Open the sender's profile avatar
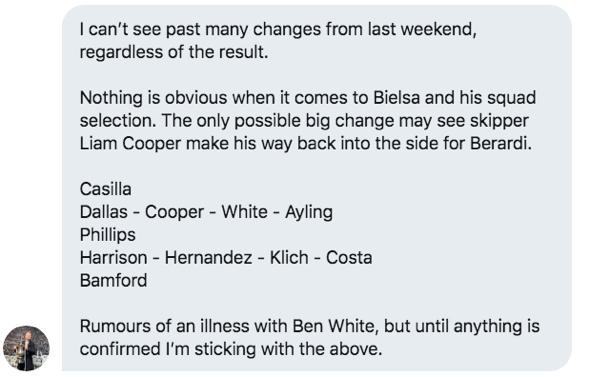Viewport: 590px width, 377px height. click(26, 348)
